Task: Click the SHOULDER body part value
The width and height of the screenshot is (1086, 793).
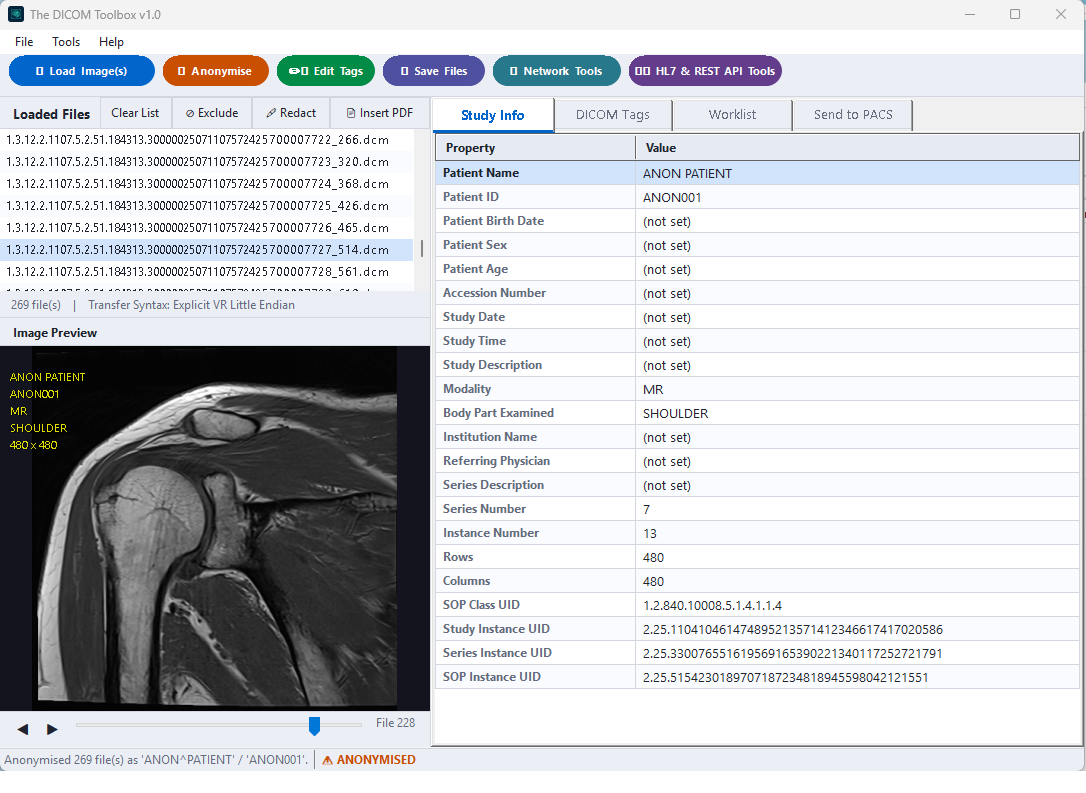Action: pyautogui.click(x=675, y=413)
